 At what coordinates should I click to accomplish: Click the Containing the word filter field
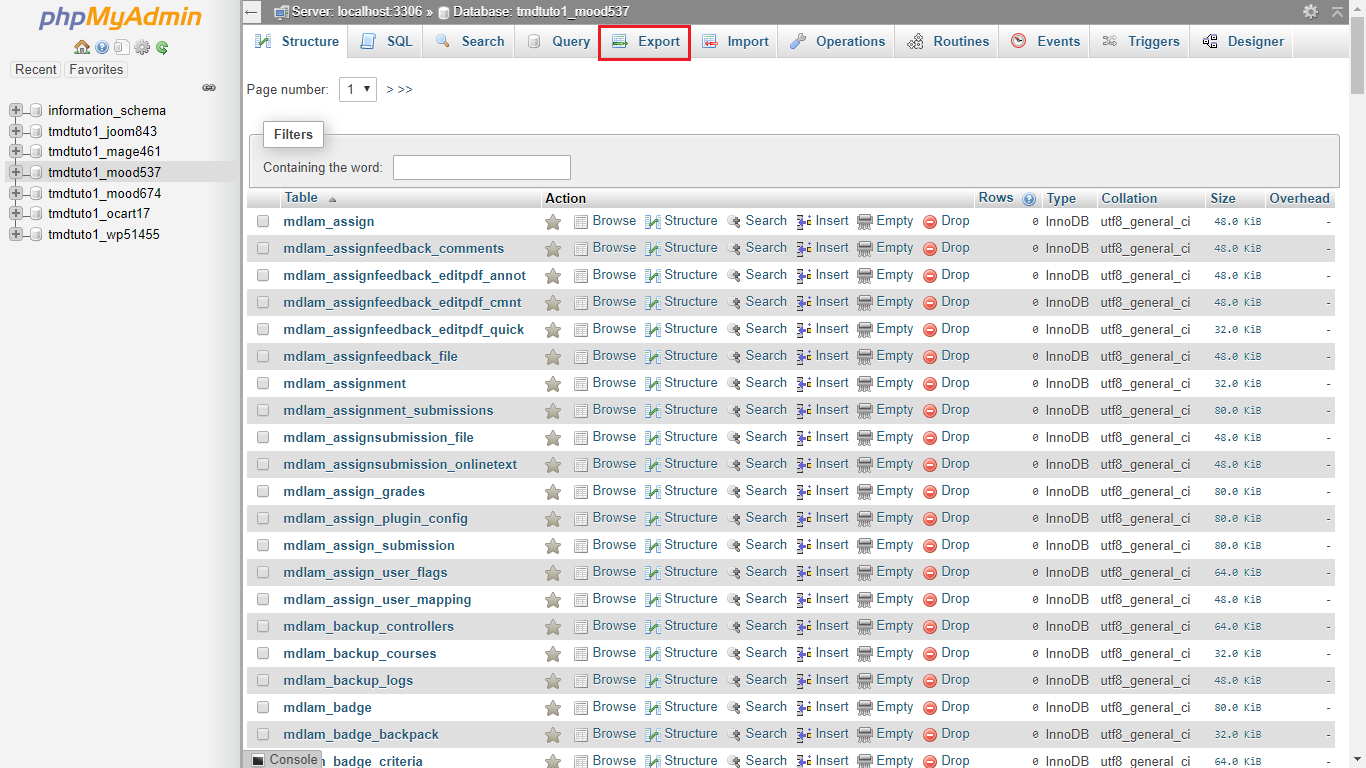481,167
